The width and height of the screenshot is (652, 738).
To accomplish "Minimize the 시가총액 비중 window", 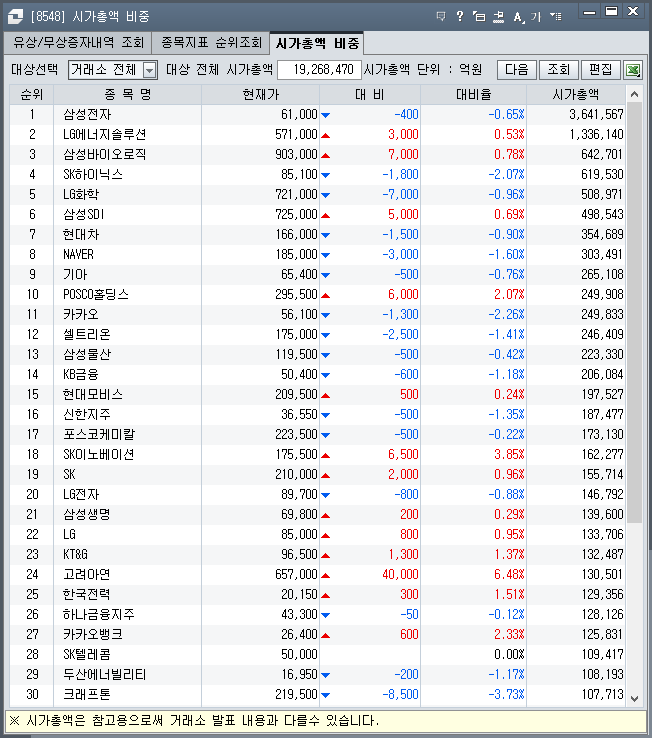I will coord(589,12).
